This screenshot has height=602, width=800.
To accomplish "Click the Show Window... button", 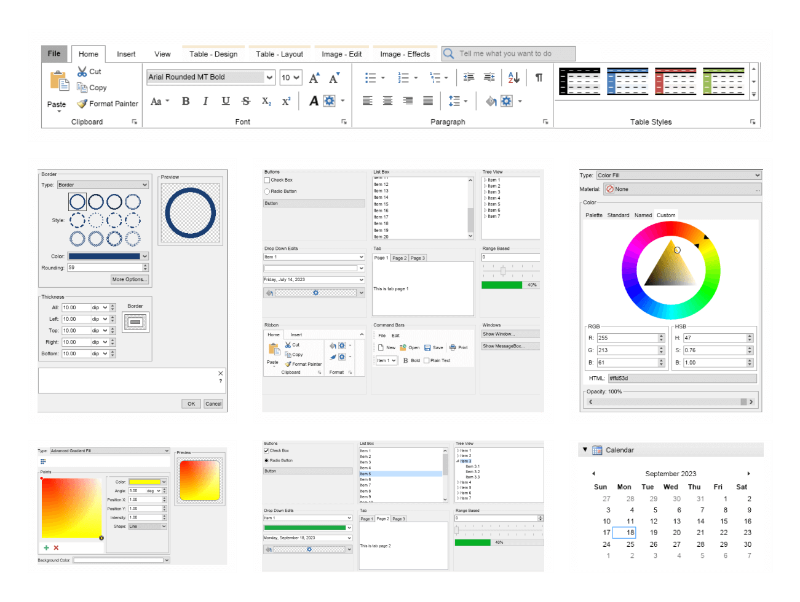I will coord(510,334).
